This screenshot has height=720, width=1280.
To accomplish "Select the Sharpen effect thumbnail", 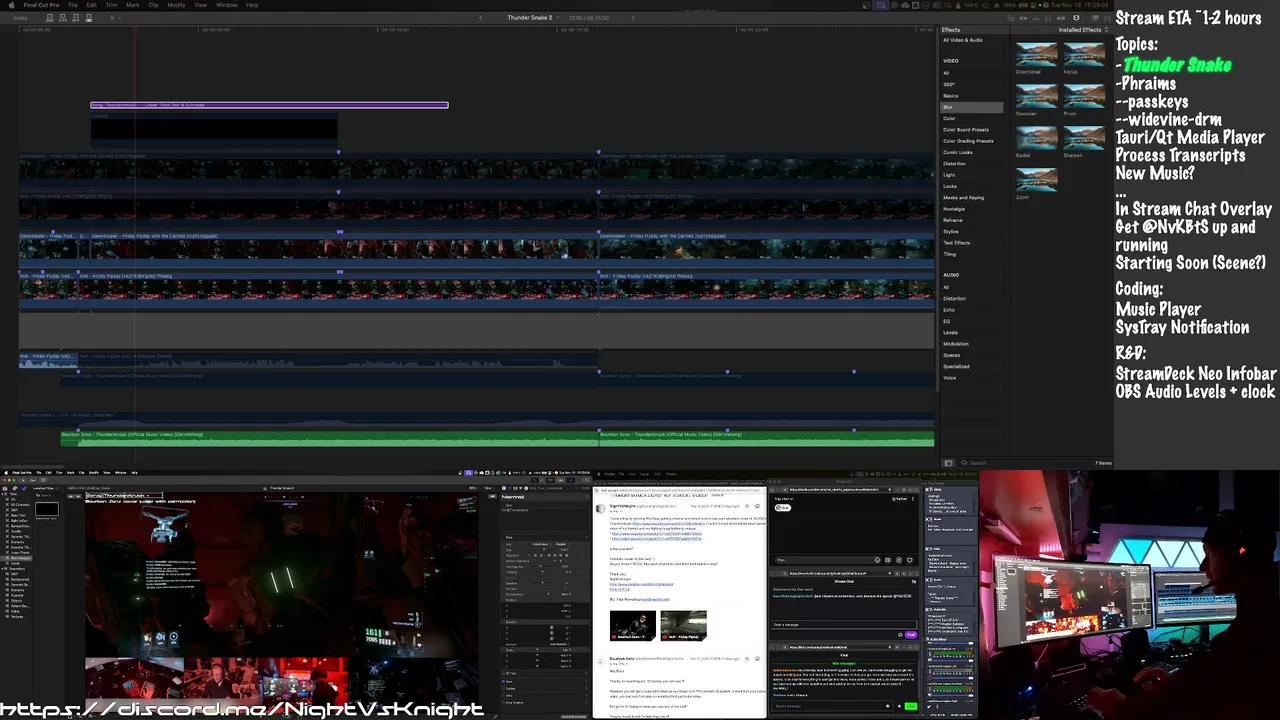I will pyautogui.click(x=1084, y=139).
